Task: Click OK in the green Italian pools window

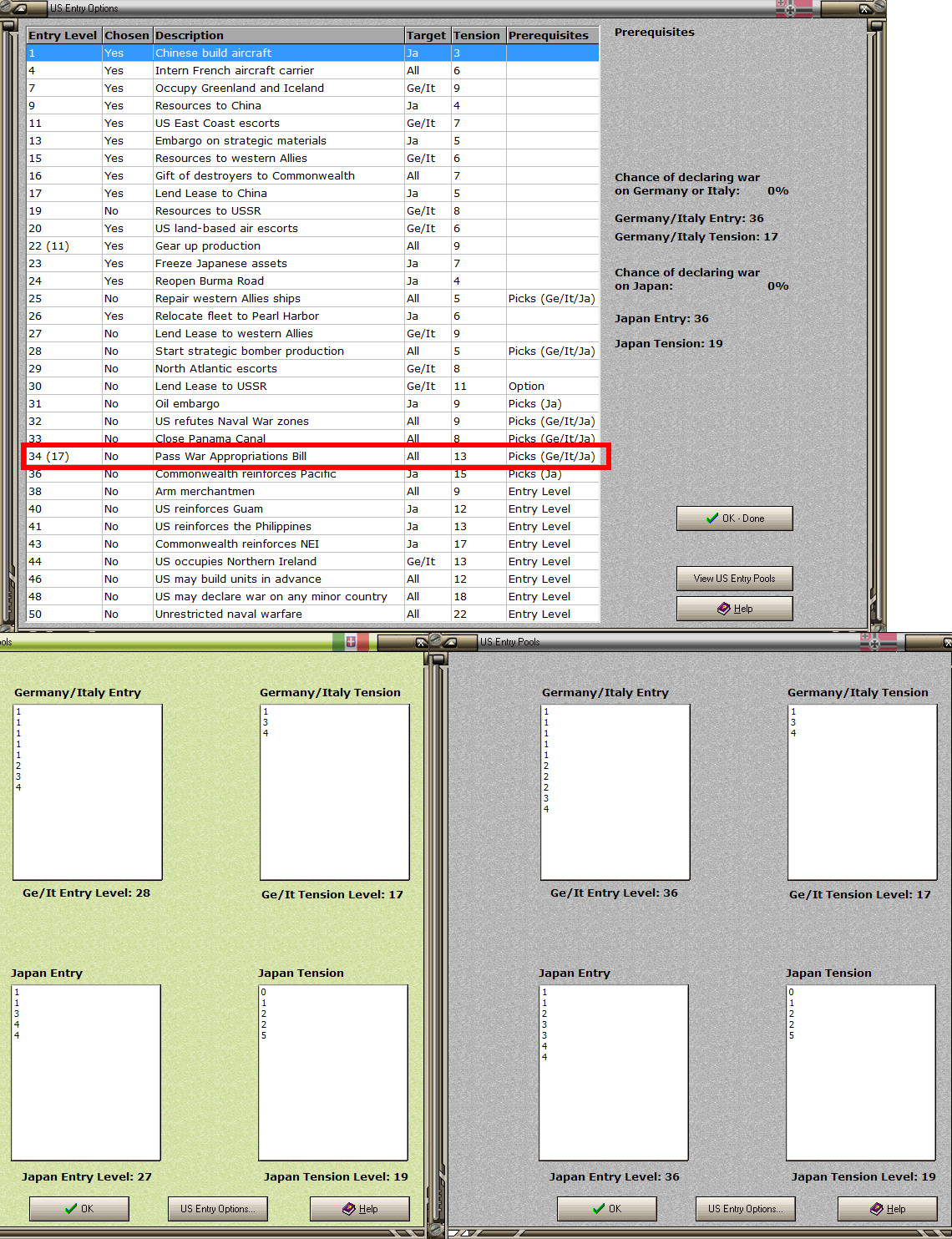Action: (x=79, y=1209)
